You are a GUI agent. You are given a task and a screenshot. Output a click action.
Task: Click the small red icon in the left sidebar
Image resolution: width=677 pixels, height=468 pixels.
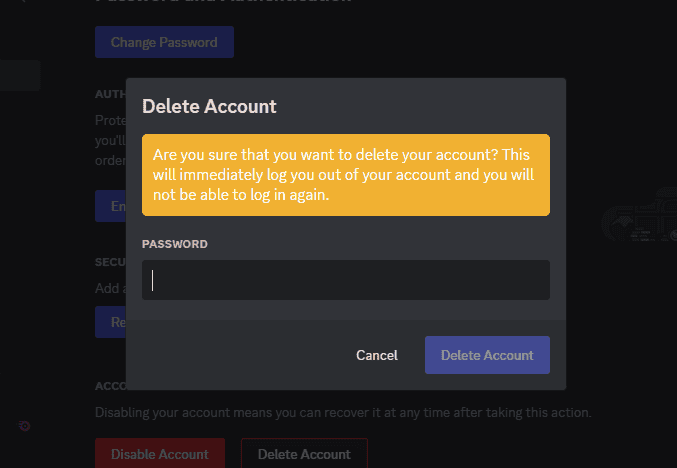pos(24,426)
